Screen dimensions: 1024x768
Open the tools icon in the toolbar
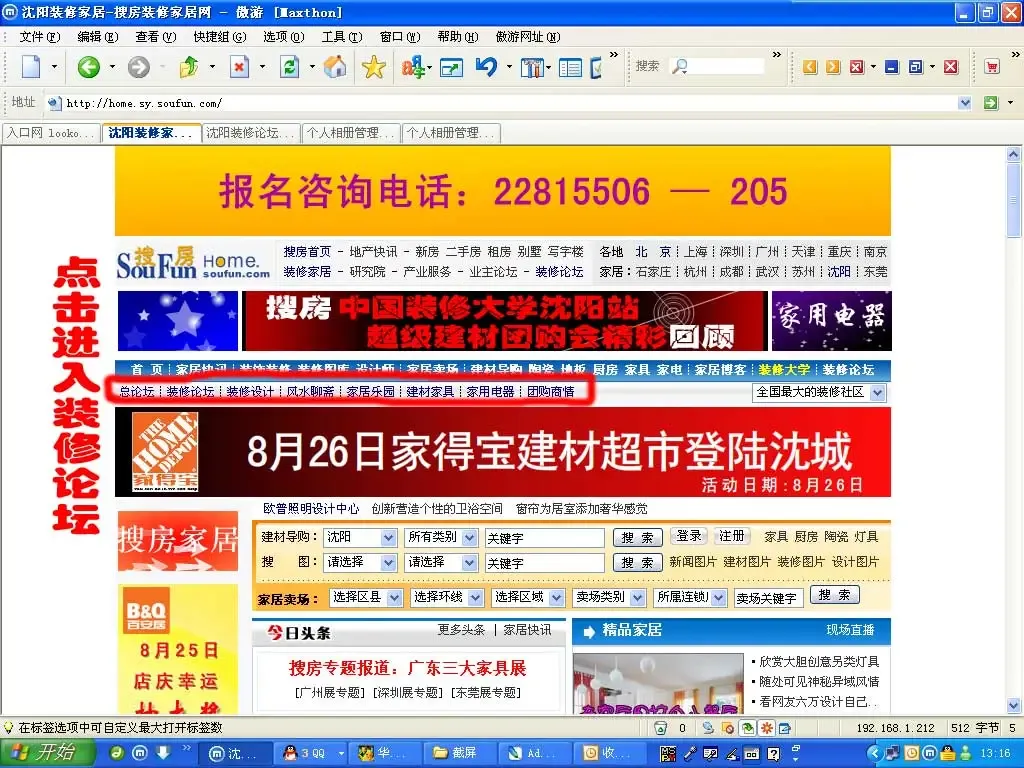coord(532,67)
